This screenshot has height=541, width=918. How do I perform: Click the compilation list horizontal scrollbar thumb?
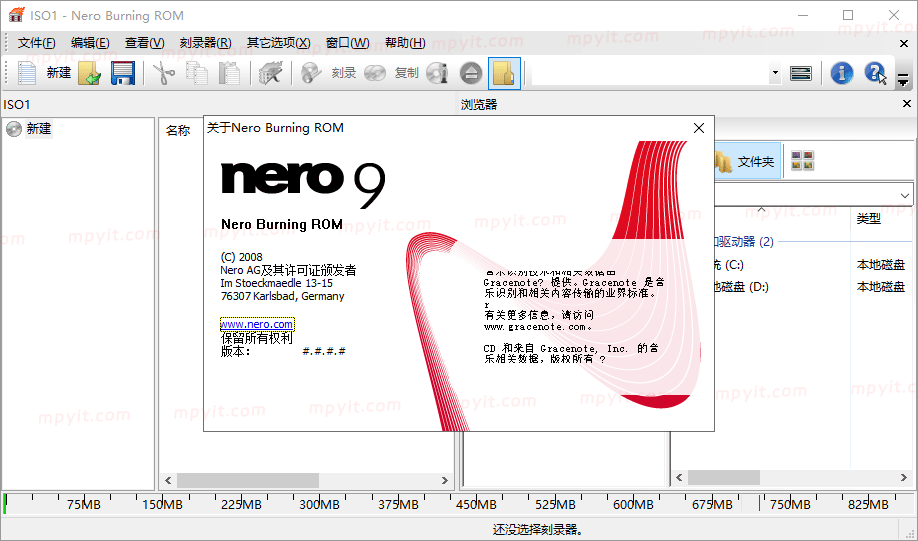248,480
